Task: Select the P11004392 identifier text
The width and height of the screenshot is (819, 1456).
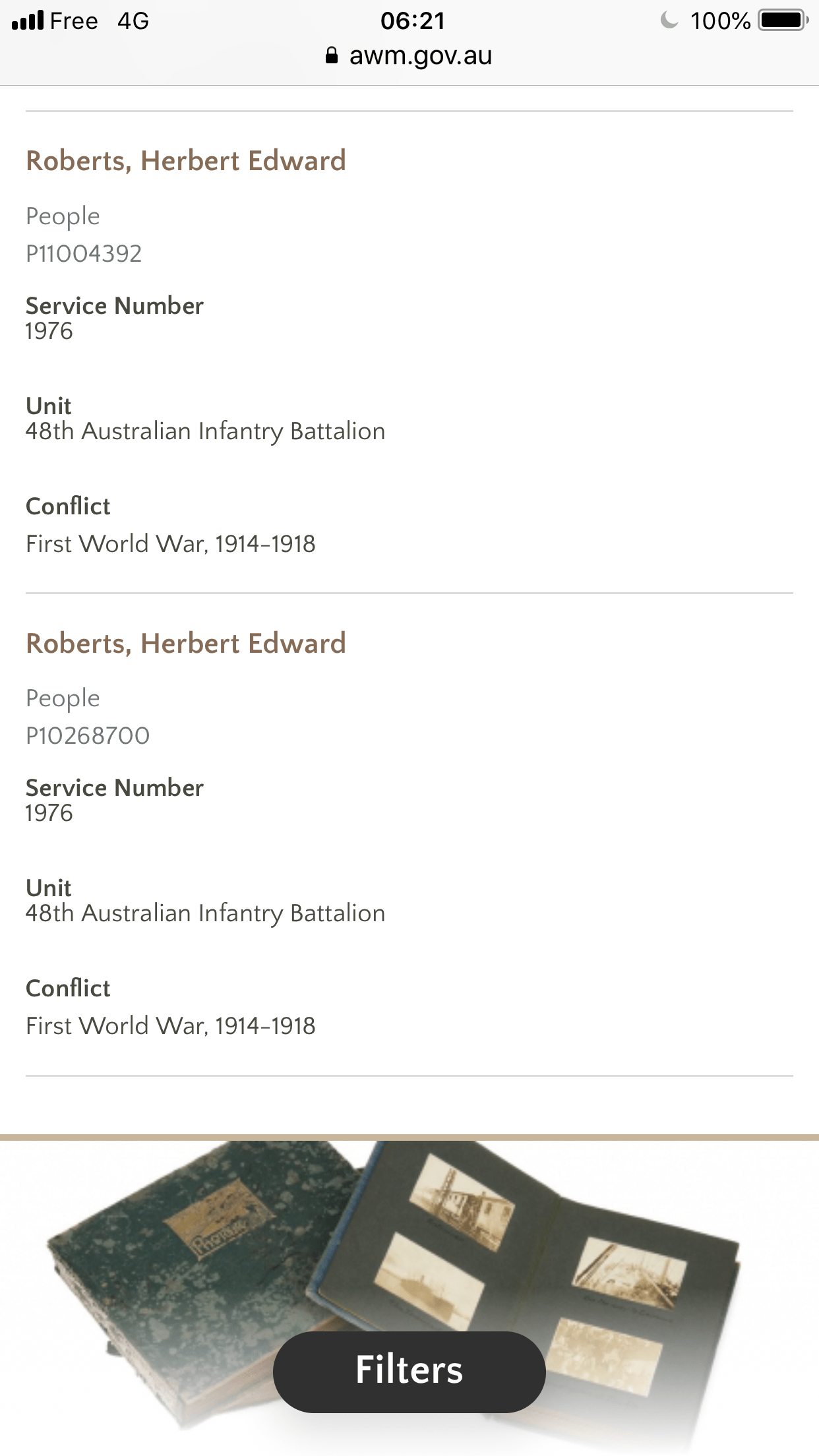Action: (x=84, y=253)
